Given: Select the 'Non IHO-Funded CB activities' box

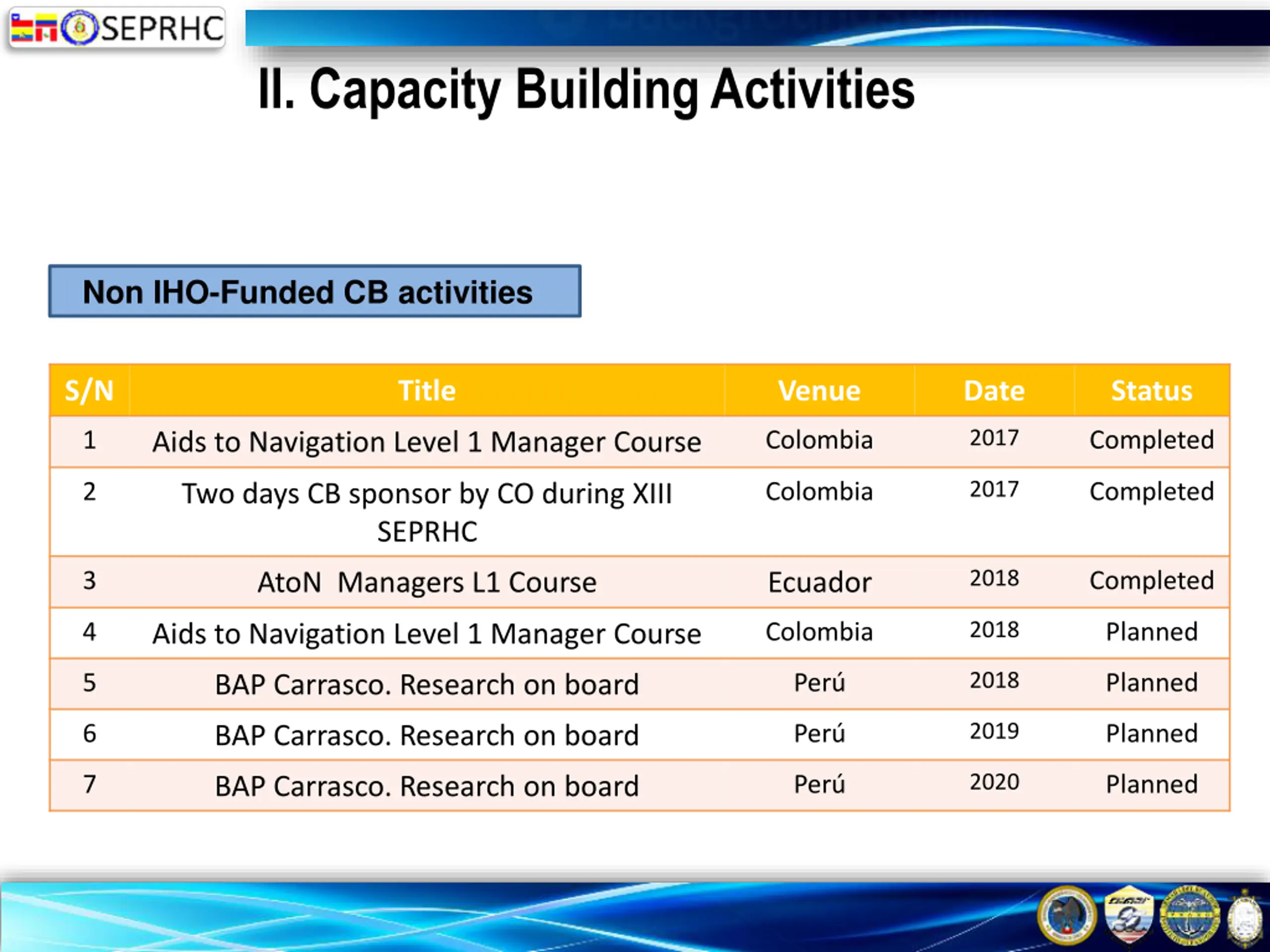Looking at the screenshot, I should (315, 291).
